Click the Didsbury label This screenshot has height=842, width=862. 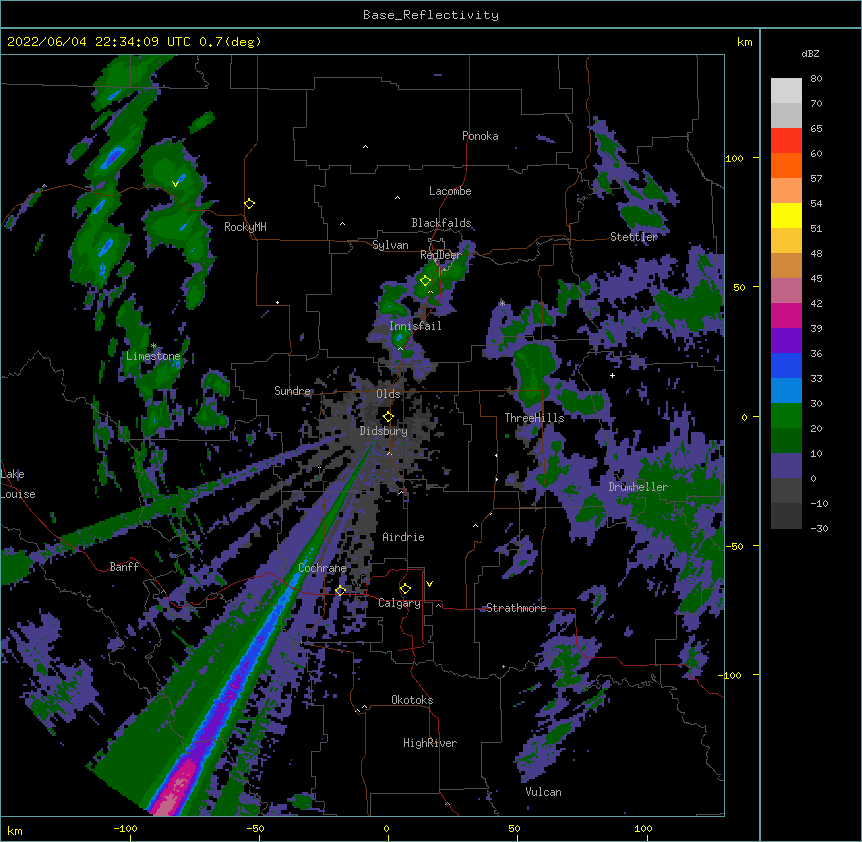pyautogui.click(x=383, y=431)
